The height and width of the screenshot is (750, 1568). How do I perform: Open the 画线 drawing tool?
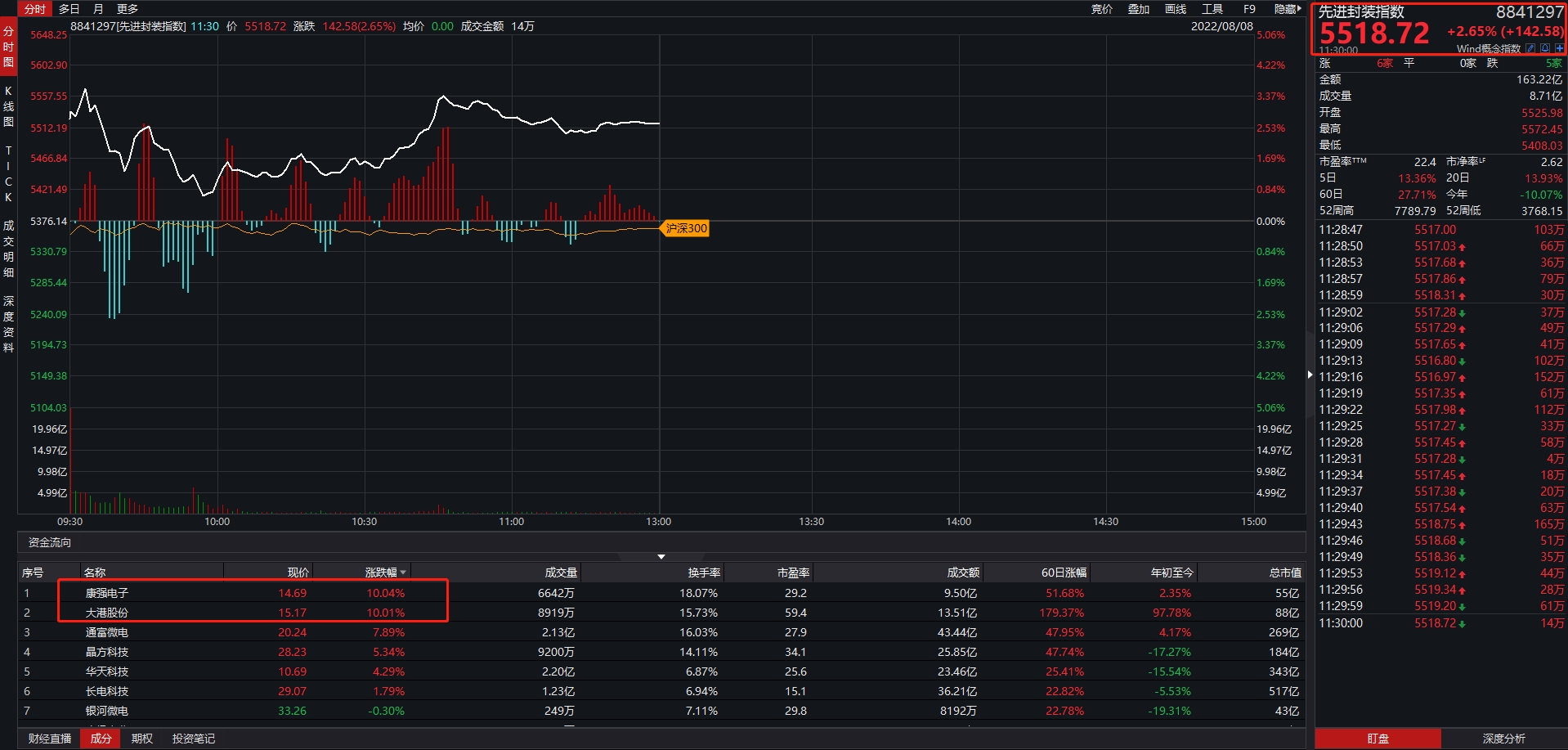pos(1175,9)
